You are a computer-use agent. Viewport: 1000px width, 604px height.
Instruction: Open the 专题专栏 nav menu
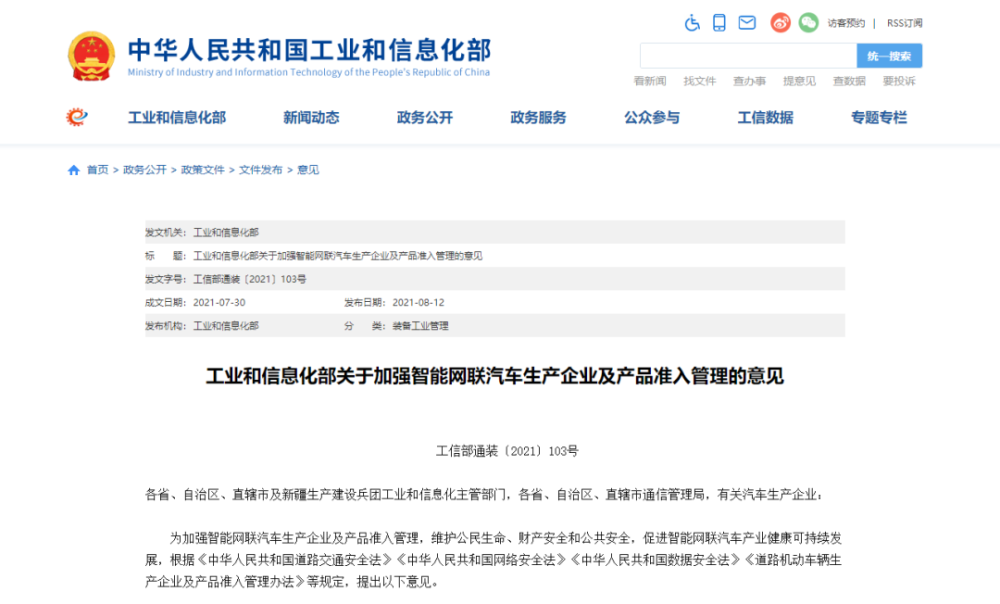click(x=879, y=117)
